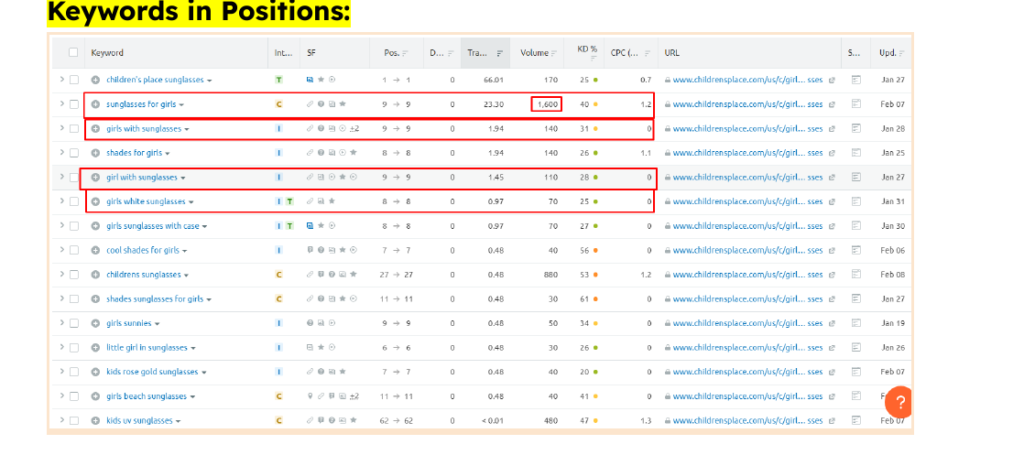Check the box for 'childrens sunglasses'
This screenshot has width=1024, height=466.
pyautogui.click(x=74, y=275)
